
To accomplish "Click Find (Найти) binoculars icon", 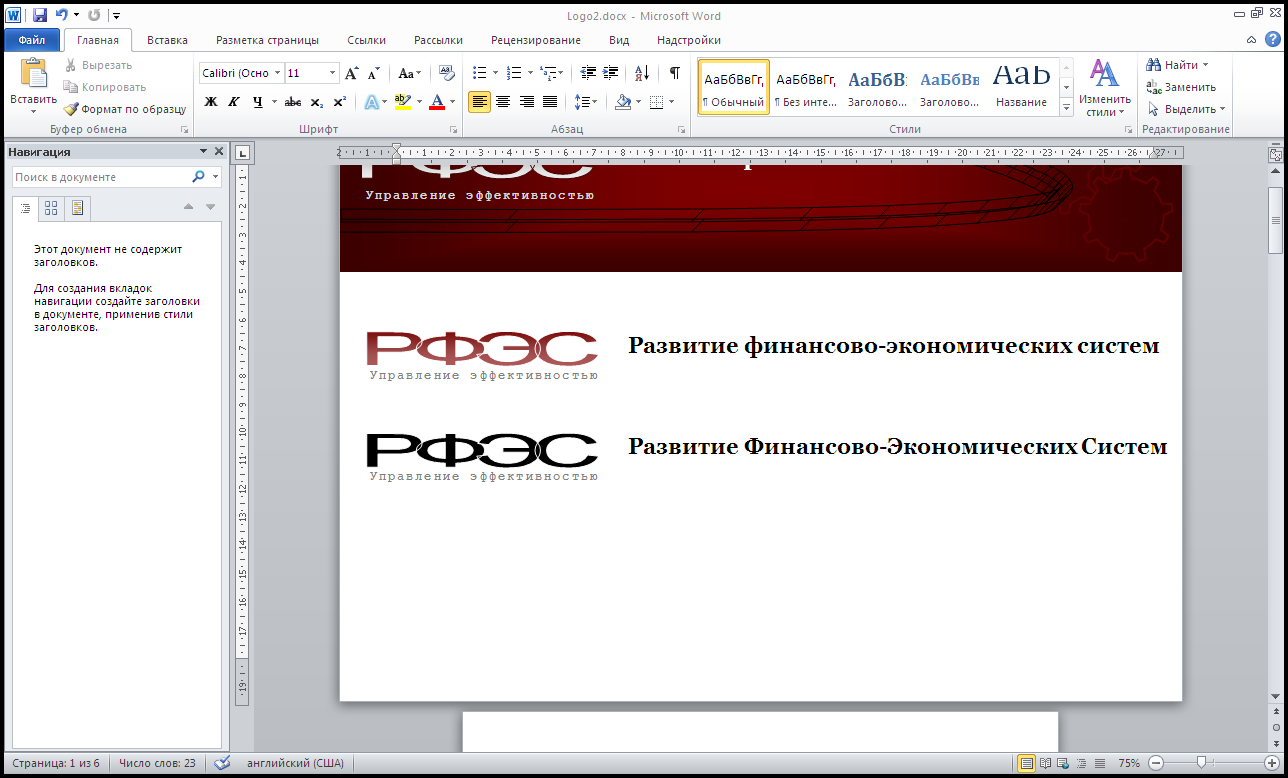I will [1154, 65].
